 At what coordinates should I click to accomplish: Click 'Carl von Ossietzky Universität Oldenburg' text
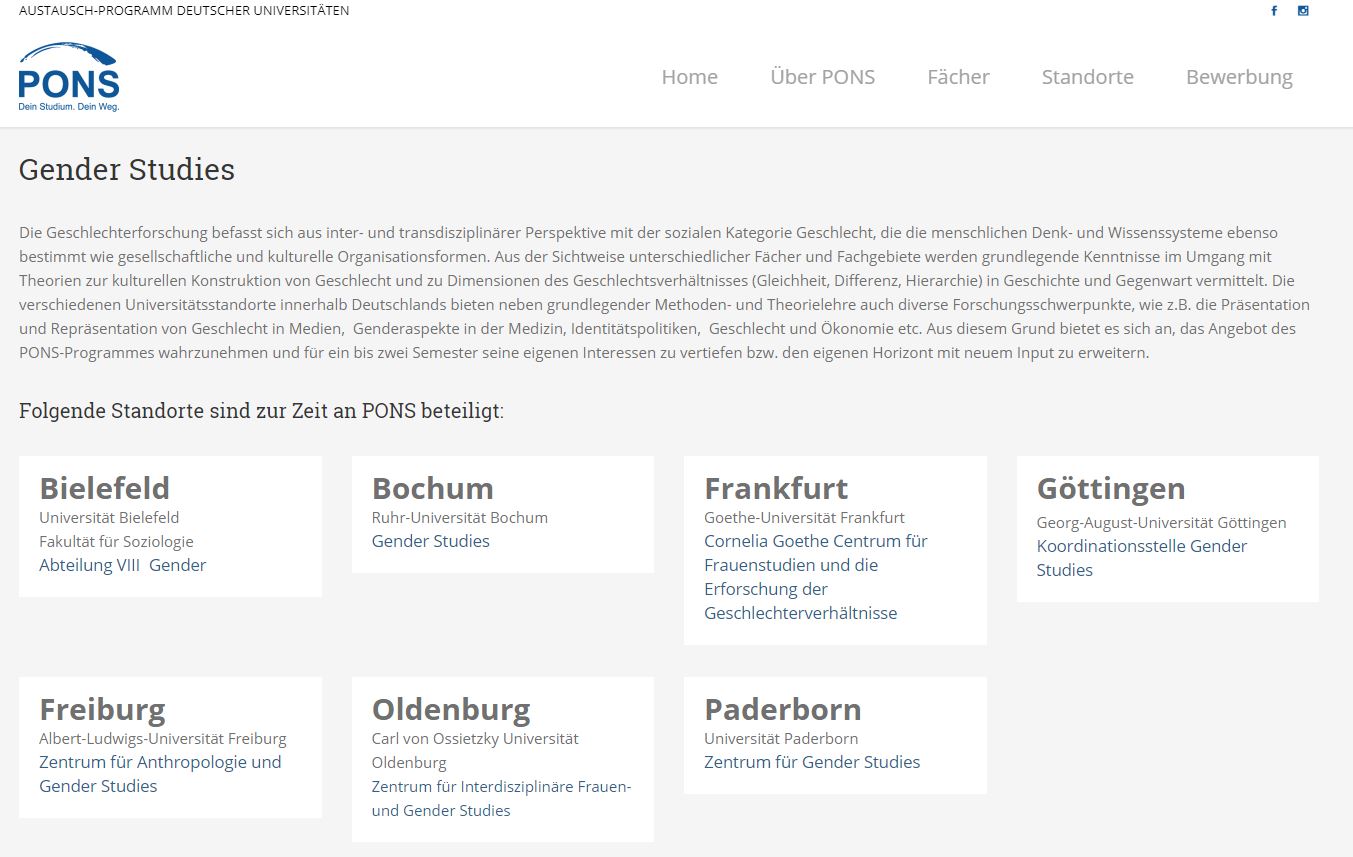[475, 750]
